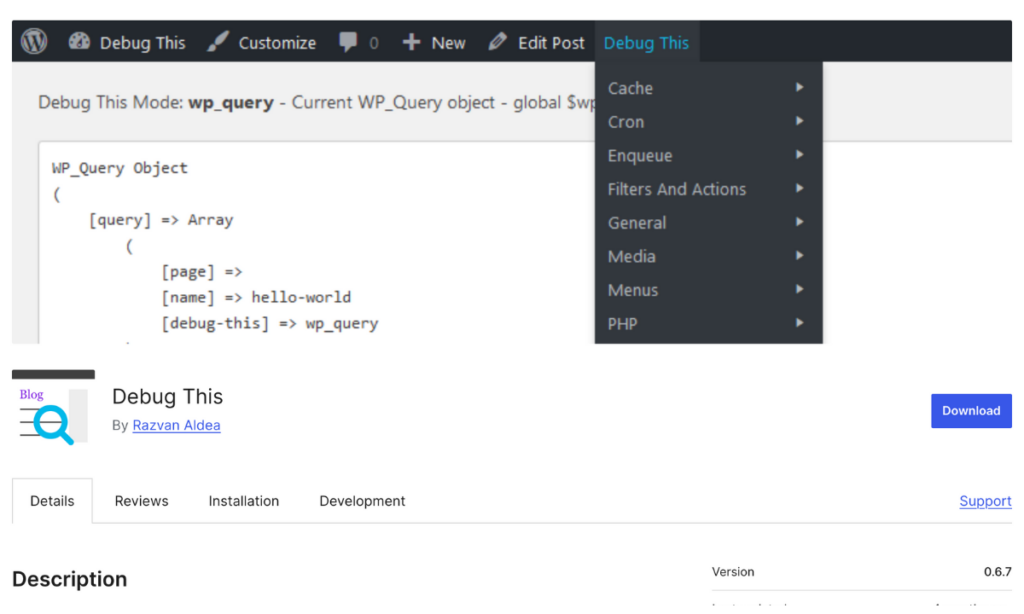The width and height of the screenshot is (1024, 614).
Task: Click the Debug This speedometer icon
Action: 80,41
